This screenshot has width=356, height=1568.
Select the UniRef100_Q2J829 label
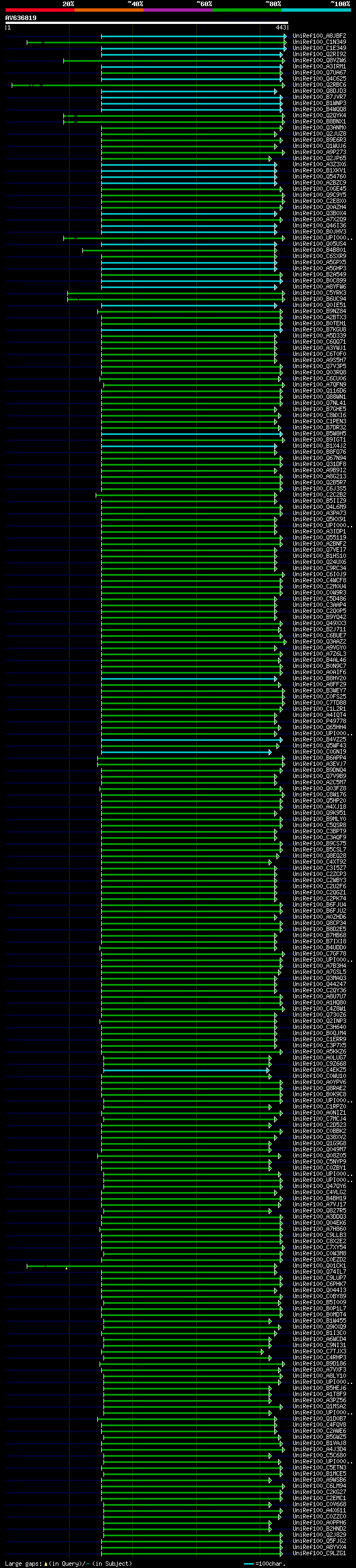point(319,1535)
